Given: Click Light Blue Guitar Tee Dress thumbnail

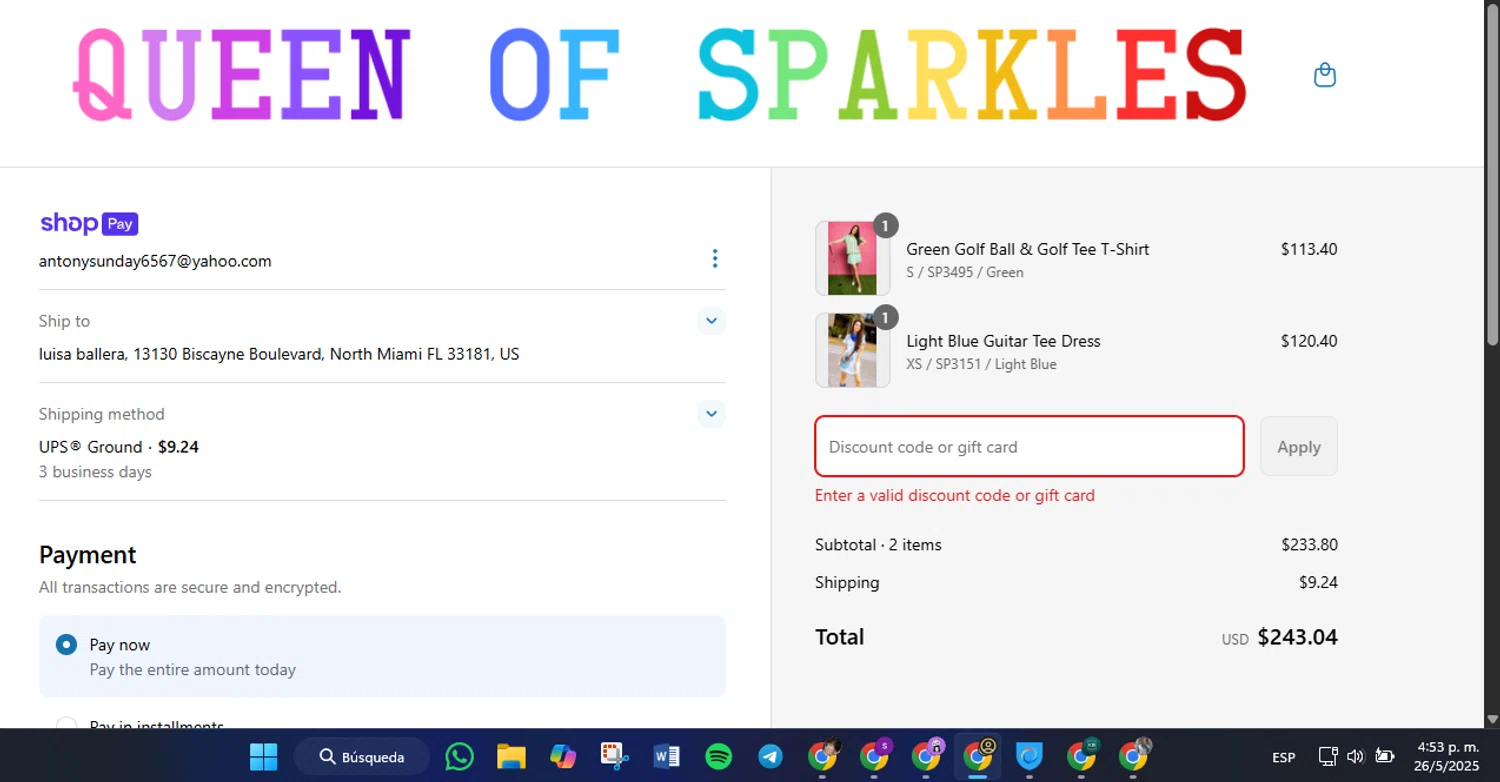Looking at the screenshot, I should click(x=852, y=350).
